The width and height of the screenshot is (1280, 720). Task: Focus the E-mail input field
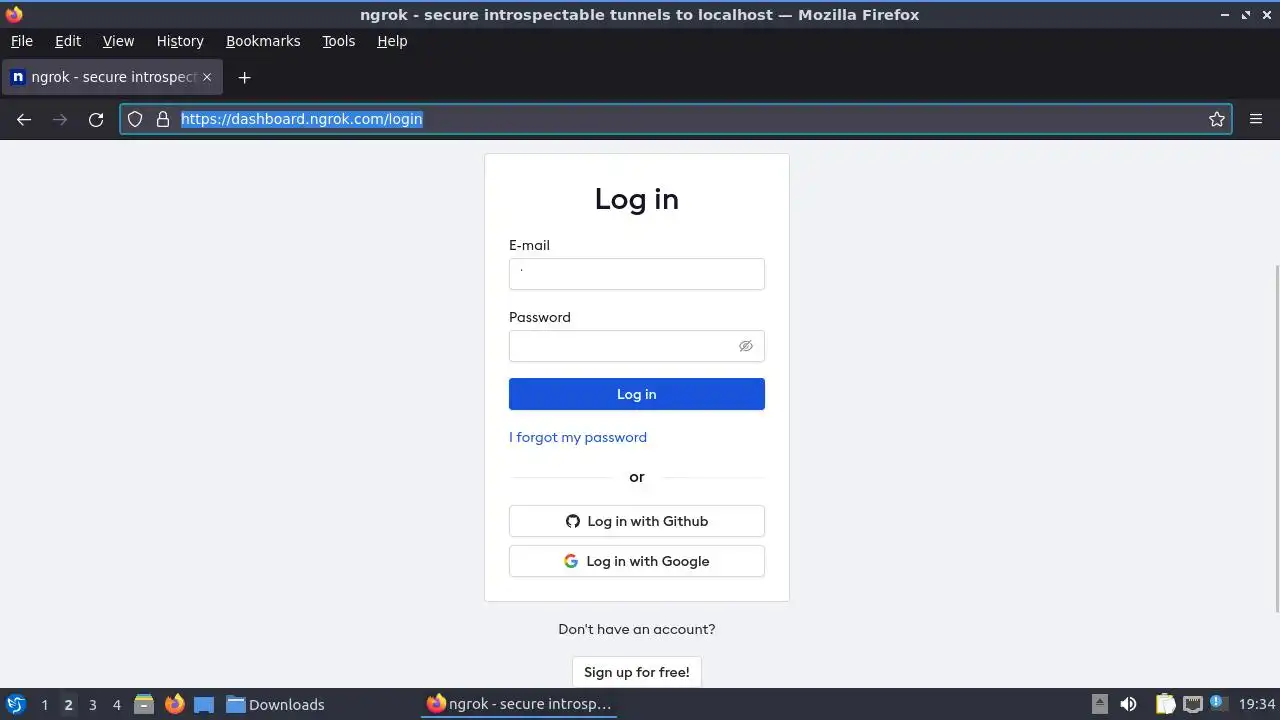(x=637, y=274)
